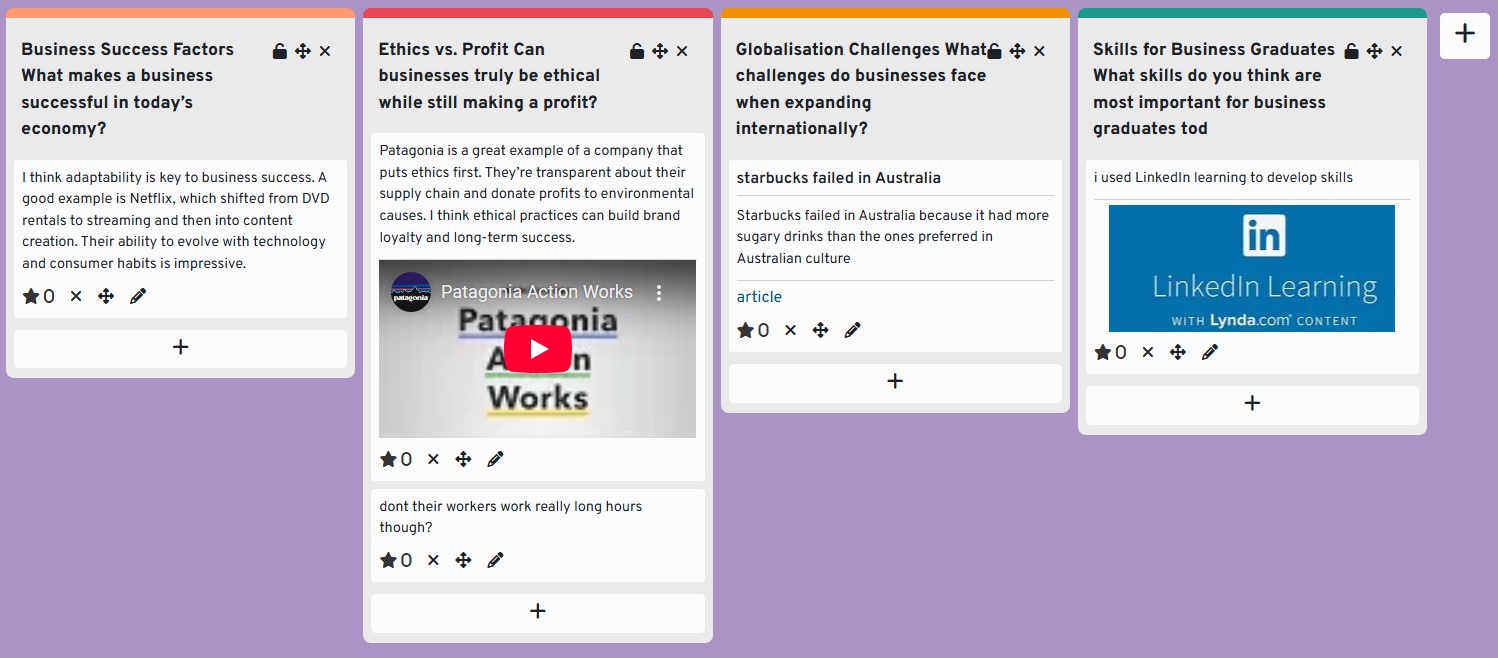
Task: Play the Patagonia Action Works video
Action: [537, 349]
